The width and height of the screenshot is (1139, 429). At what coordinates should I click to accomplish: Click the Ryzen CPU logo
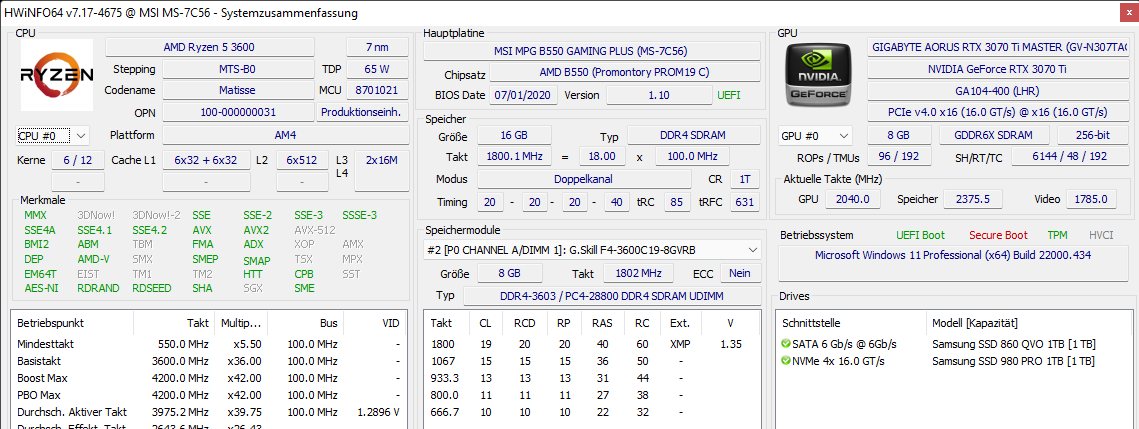[56, 75]
